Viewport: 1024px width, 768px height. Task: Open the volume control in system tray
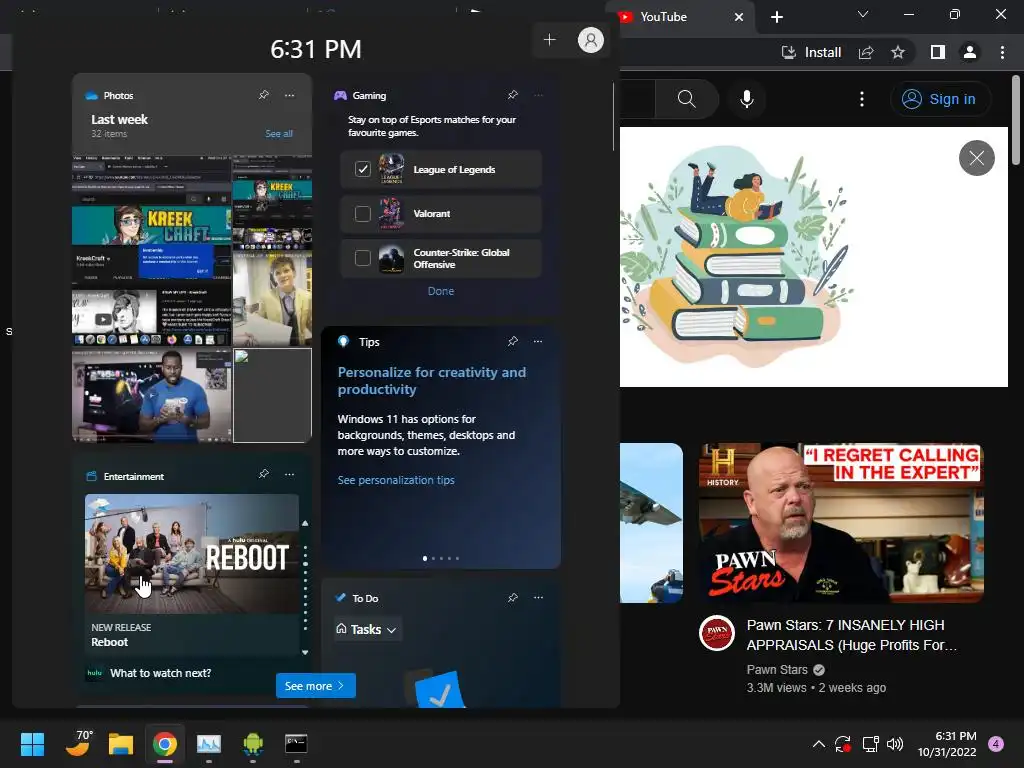click(895, 744)
